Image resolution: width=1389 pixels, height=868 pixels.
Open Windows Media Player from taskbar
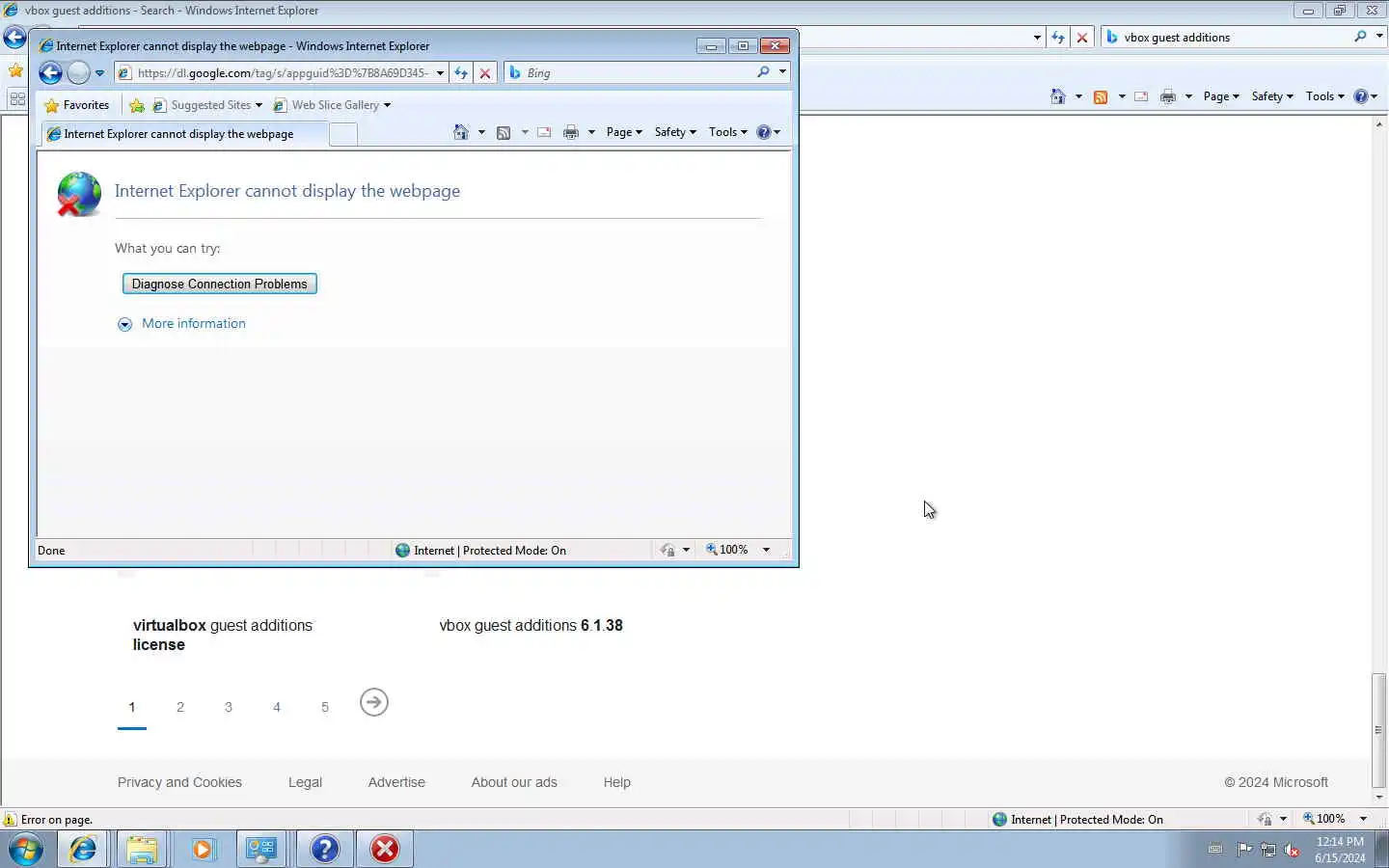(203, 850)
